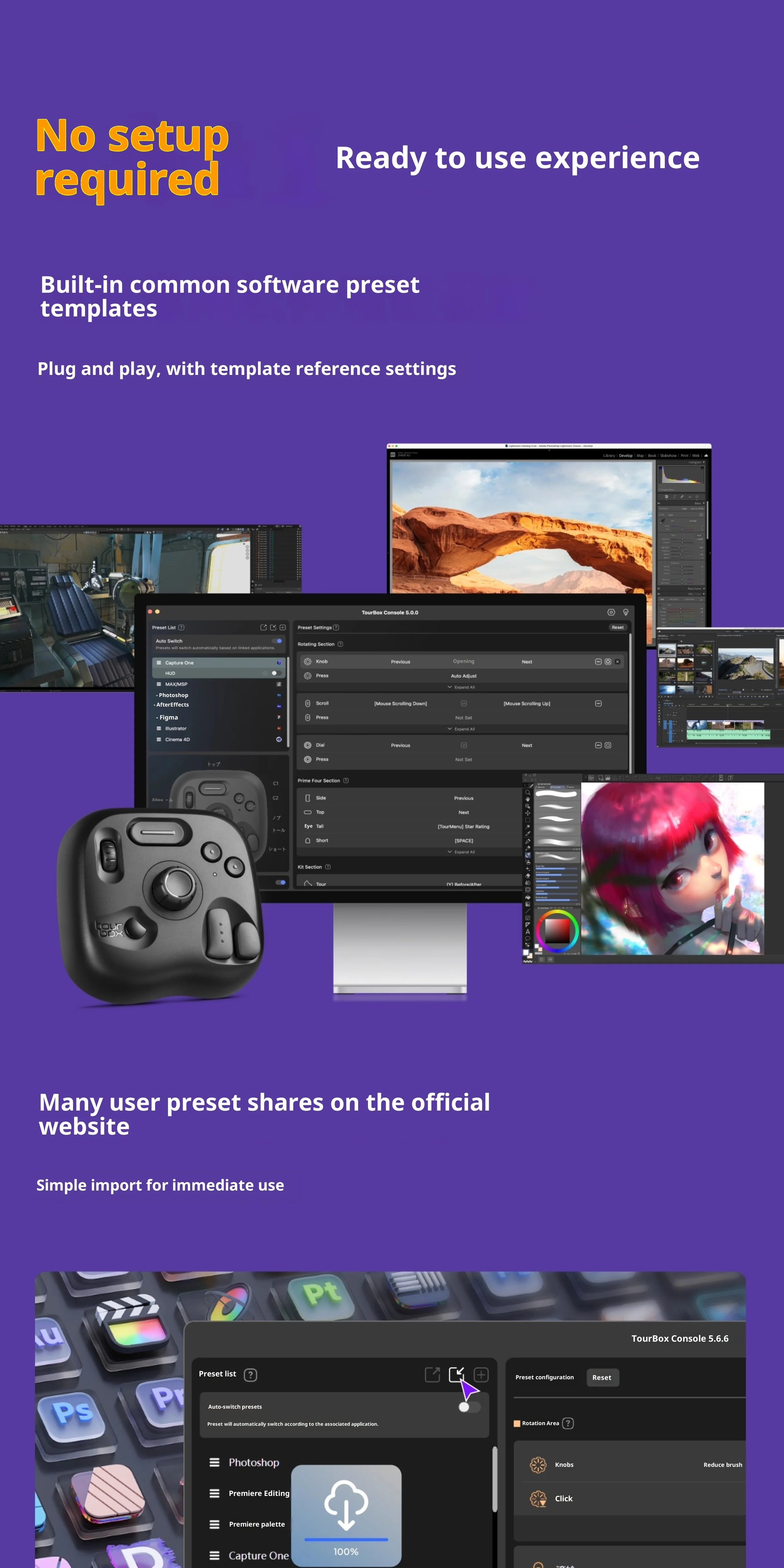Open the Rotation Area help question mark
This screenshot has width=784, height=1568.
click(568, 1423)
